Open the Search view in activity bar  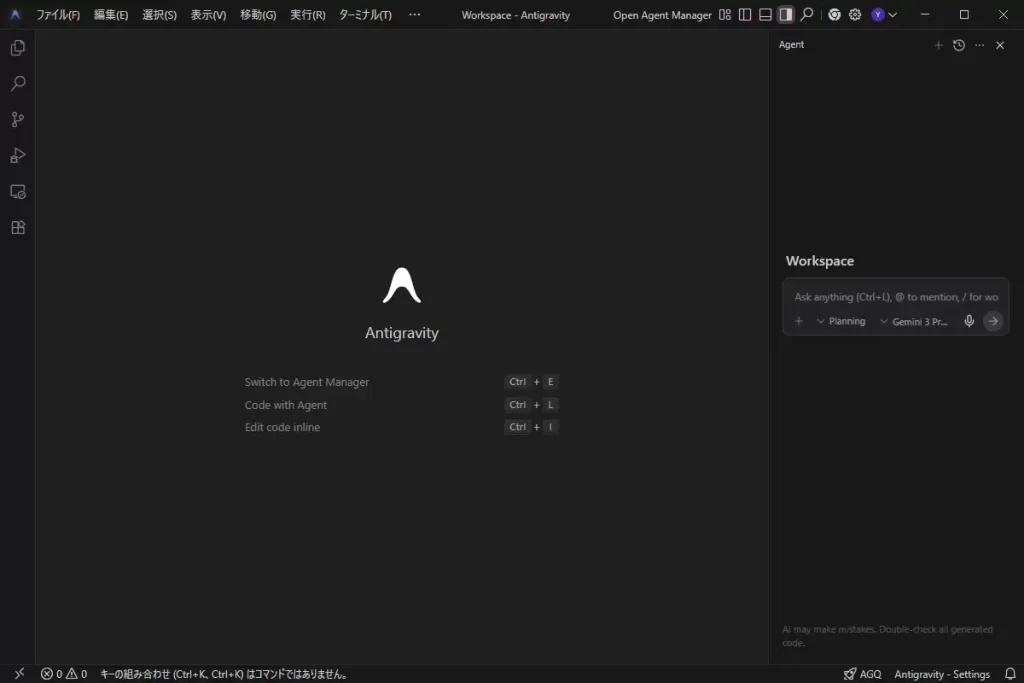18,84
